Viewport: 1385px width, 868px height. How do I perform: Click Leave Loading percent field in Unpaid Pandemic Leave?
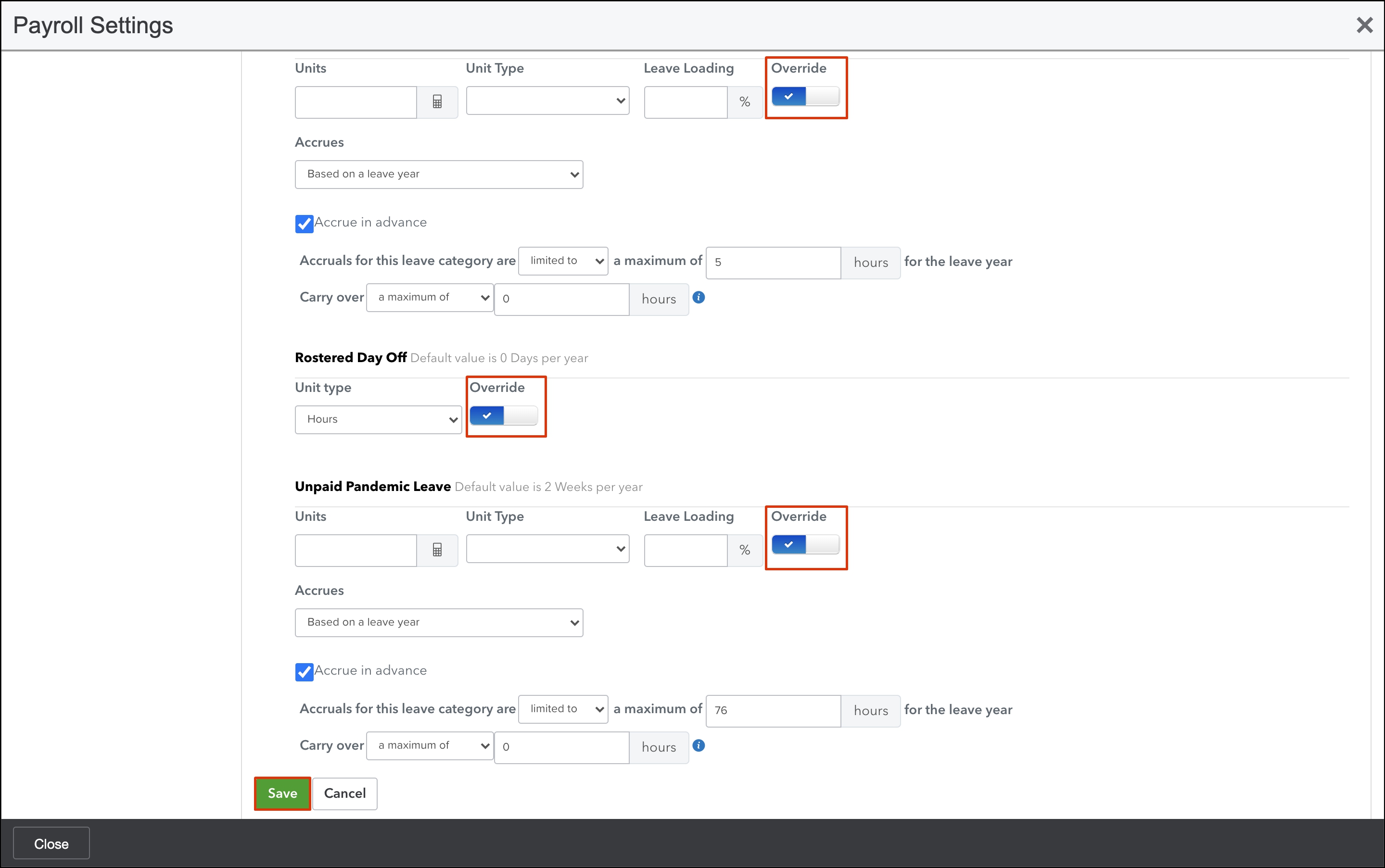[686, 550]
